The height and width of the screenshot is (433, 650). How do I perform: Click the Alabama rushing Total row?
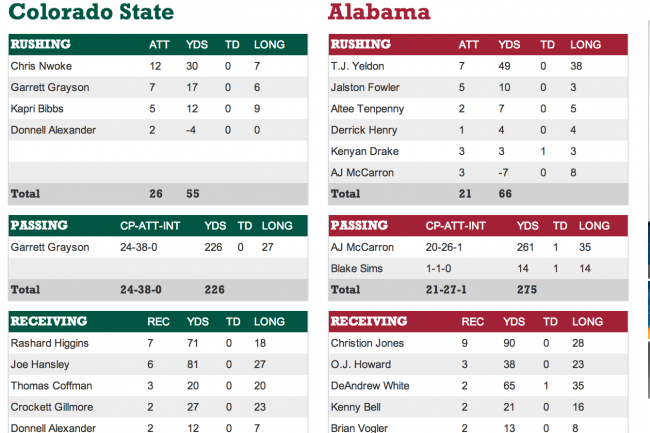coord(478,194)
